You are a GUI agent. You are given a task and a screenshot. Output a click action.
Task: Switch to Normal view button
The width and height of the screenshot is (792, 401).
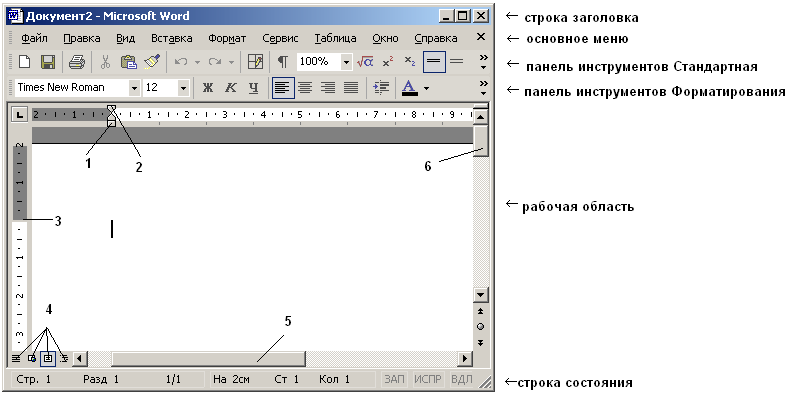coord(17,358)
